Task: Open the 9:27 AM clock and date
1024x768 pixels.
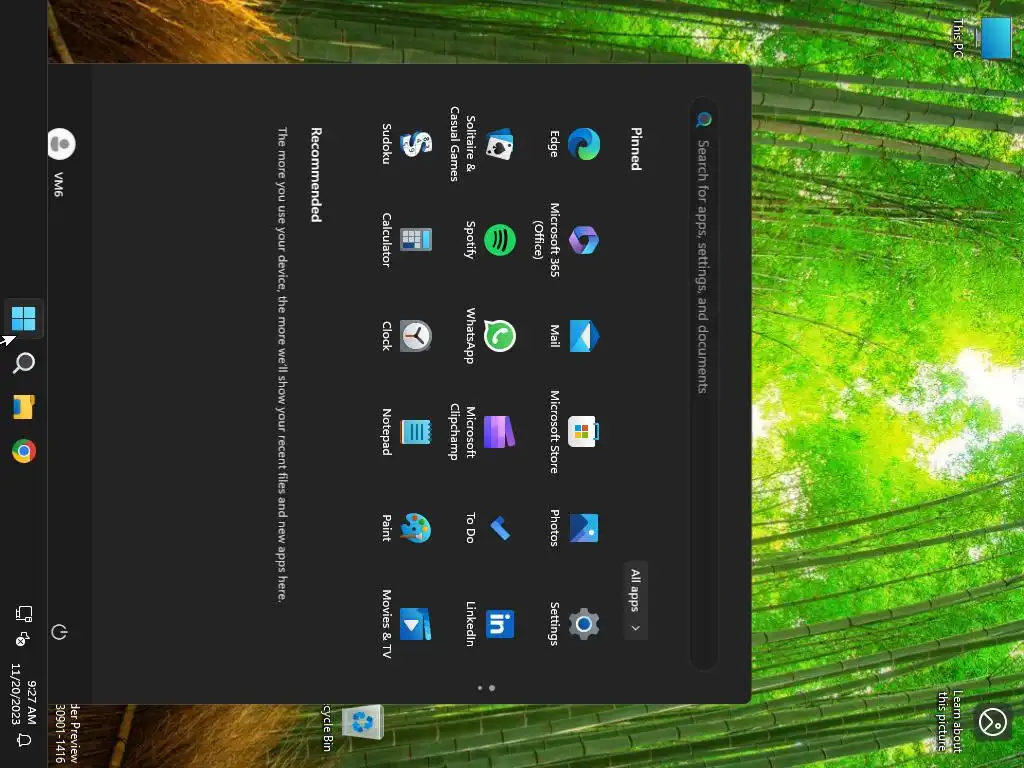Action: 24,694
